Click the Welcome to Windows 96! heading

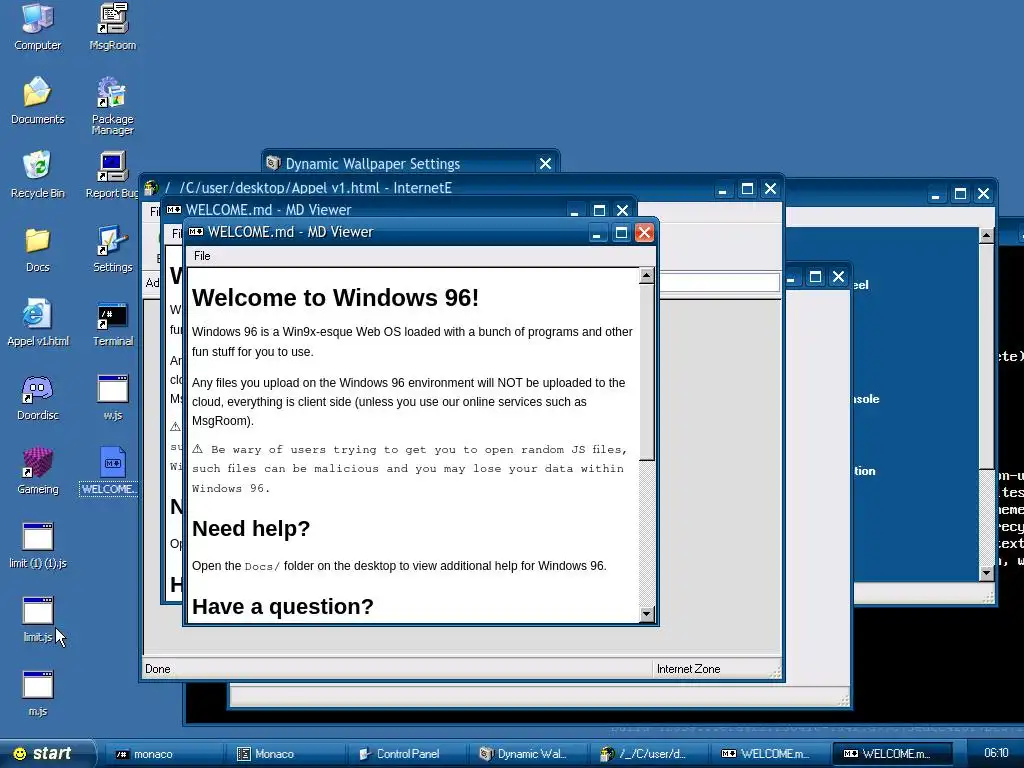click(x=335, y=298)
